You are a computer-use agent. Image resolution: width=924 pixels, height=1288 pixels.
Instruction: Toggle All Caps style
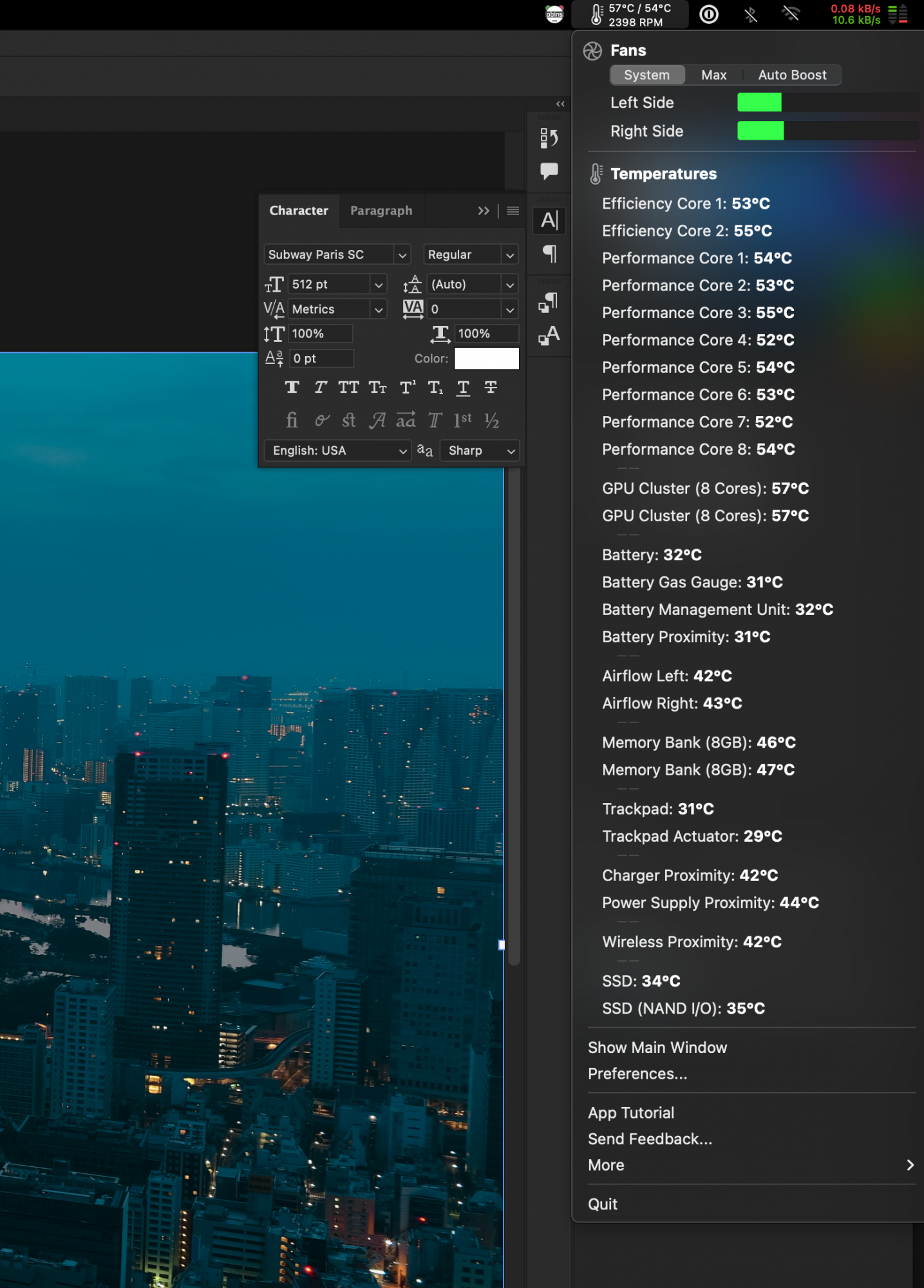[348, 387]
